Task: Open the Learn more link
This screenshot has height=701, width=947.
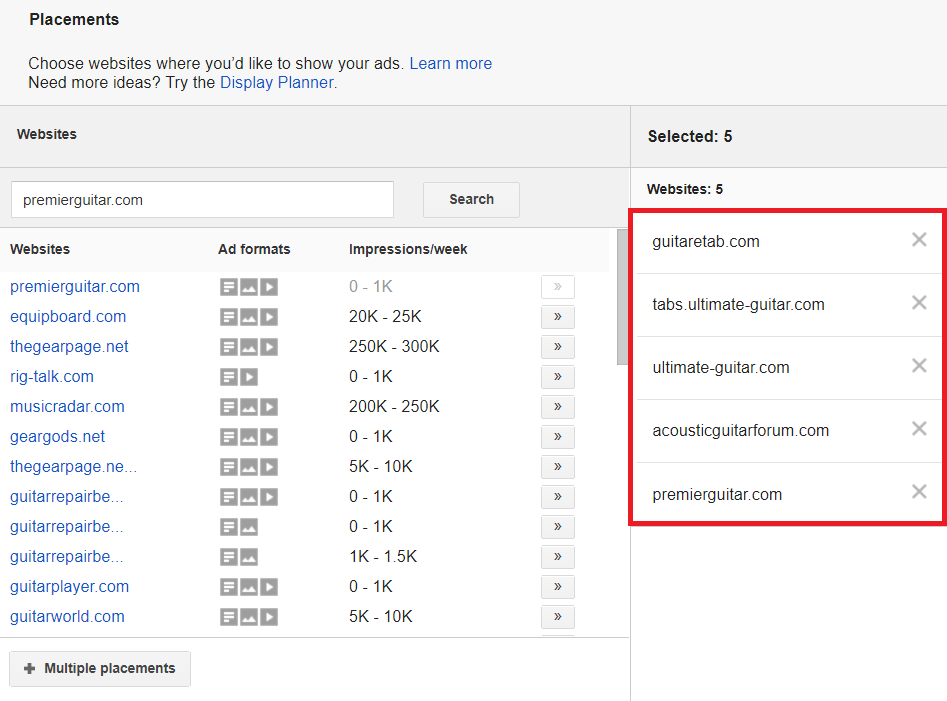Action: [451, 63]
